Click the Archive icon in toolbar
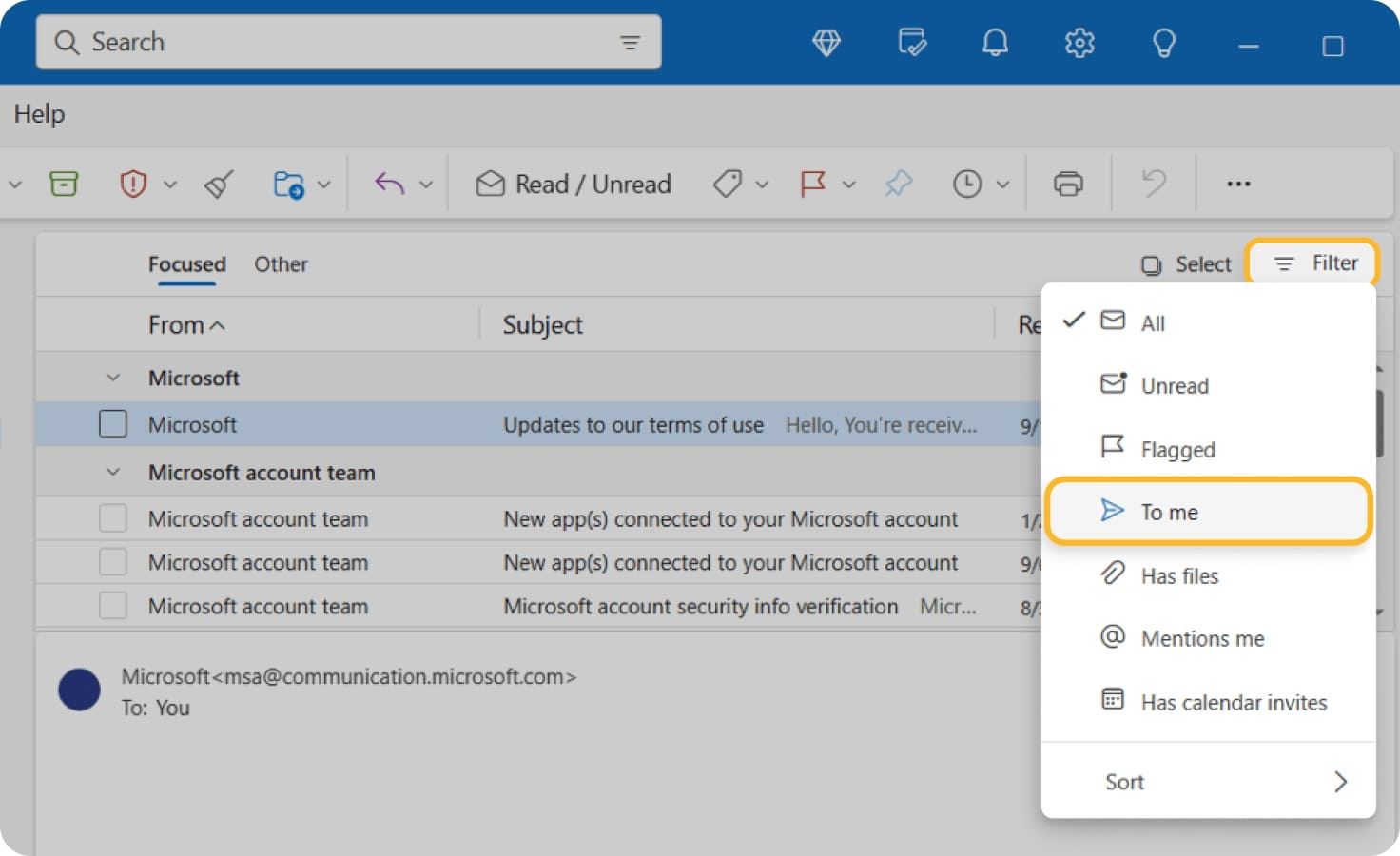 [x=64, y=184]
